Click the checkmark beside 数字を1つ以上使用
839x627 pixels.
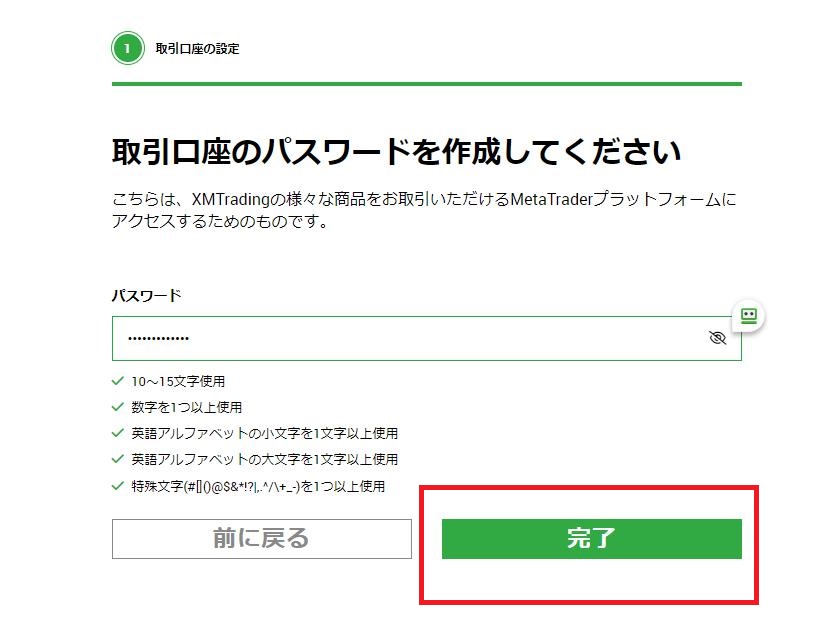(118, 407)
